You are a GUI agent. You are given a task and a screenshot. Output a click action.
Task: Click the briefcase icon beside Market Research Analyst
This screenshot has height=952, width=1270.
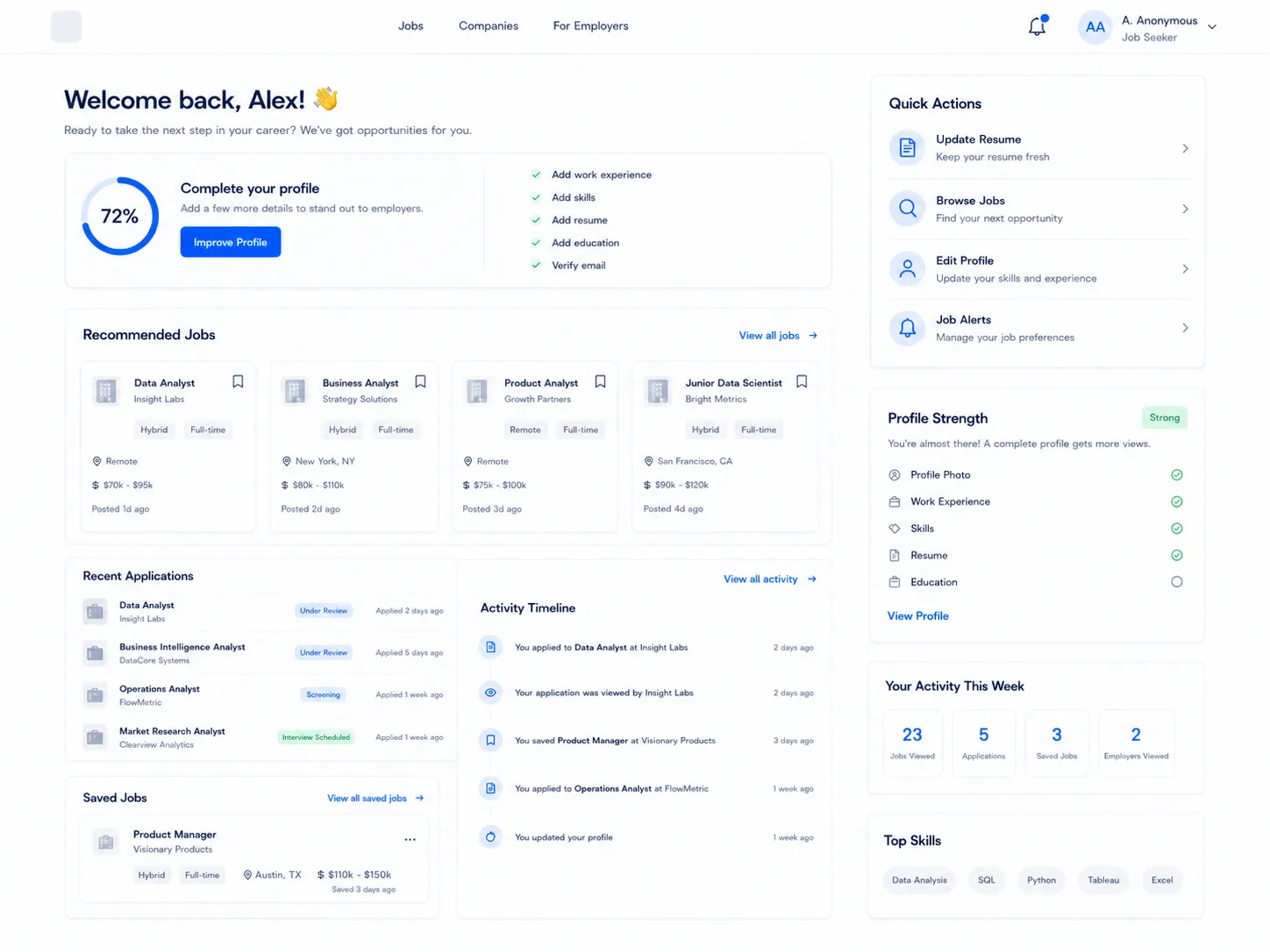click(95, 737)
